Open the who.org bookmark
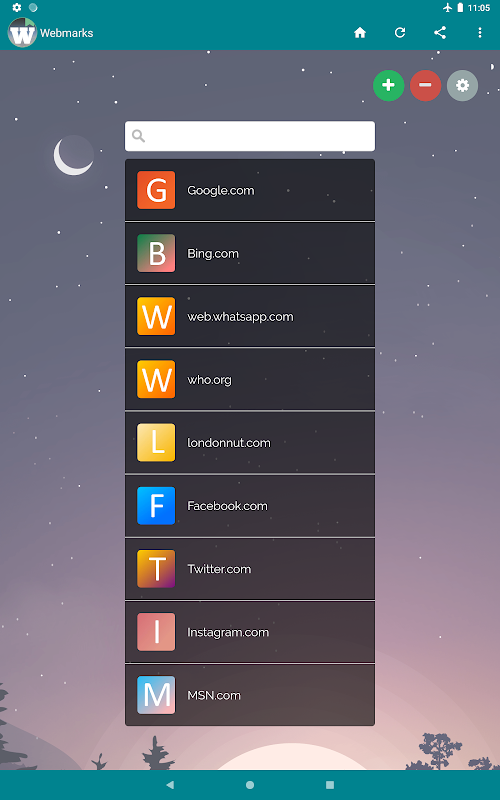Viewport: 500px width, 800px height. click(250, 379)
